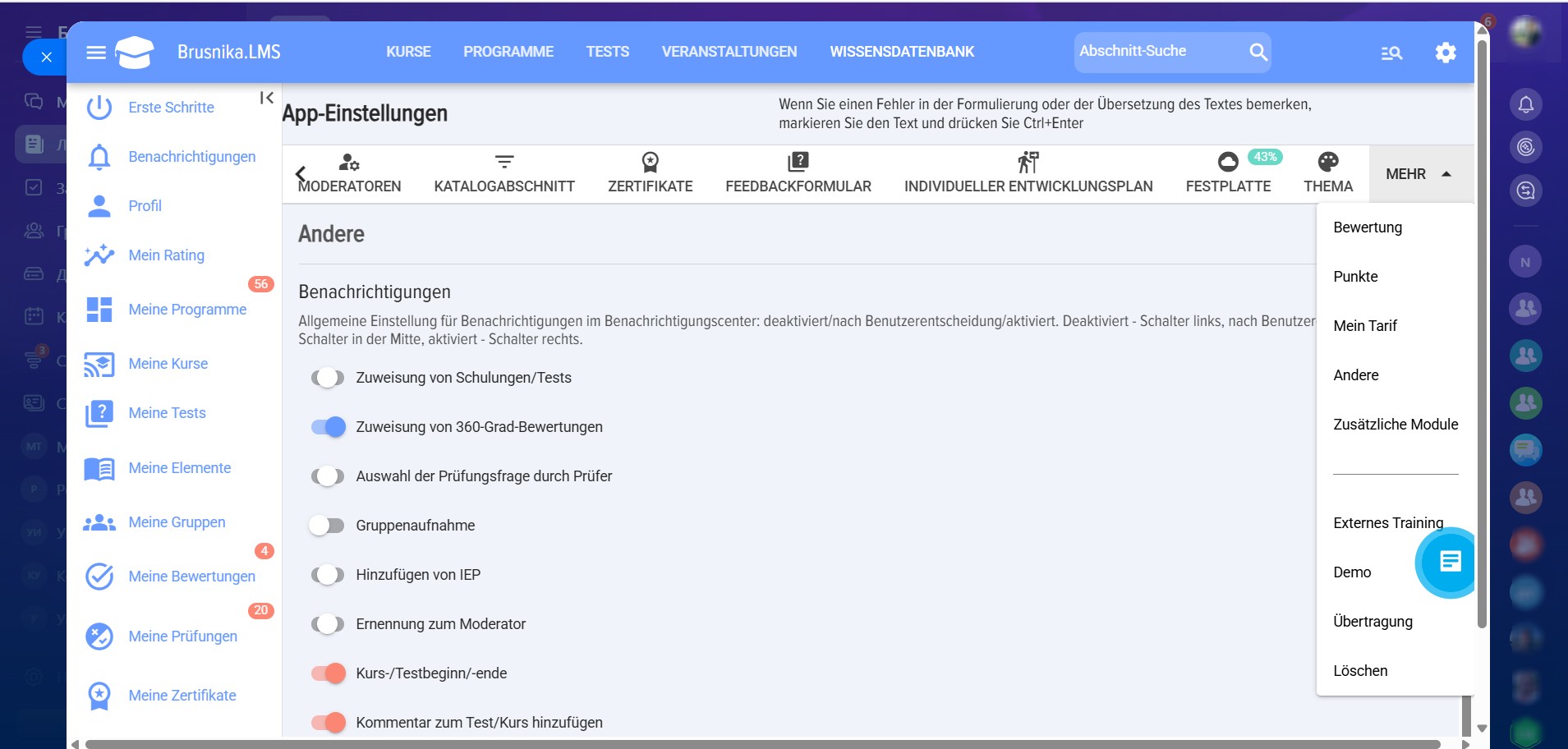This screenshot has width=1568, height=749.
Task: Enable the Gruppenaufnahme notification switch
Action: [x=327, y=526]
